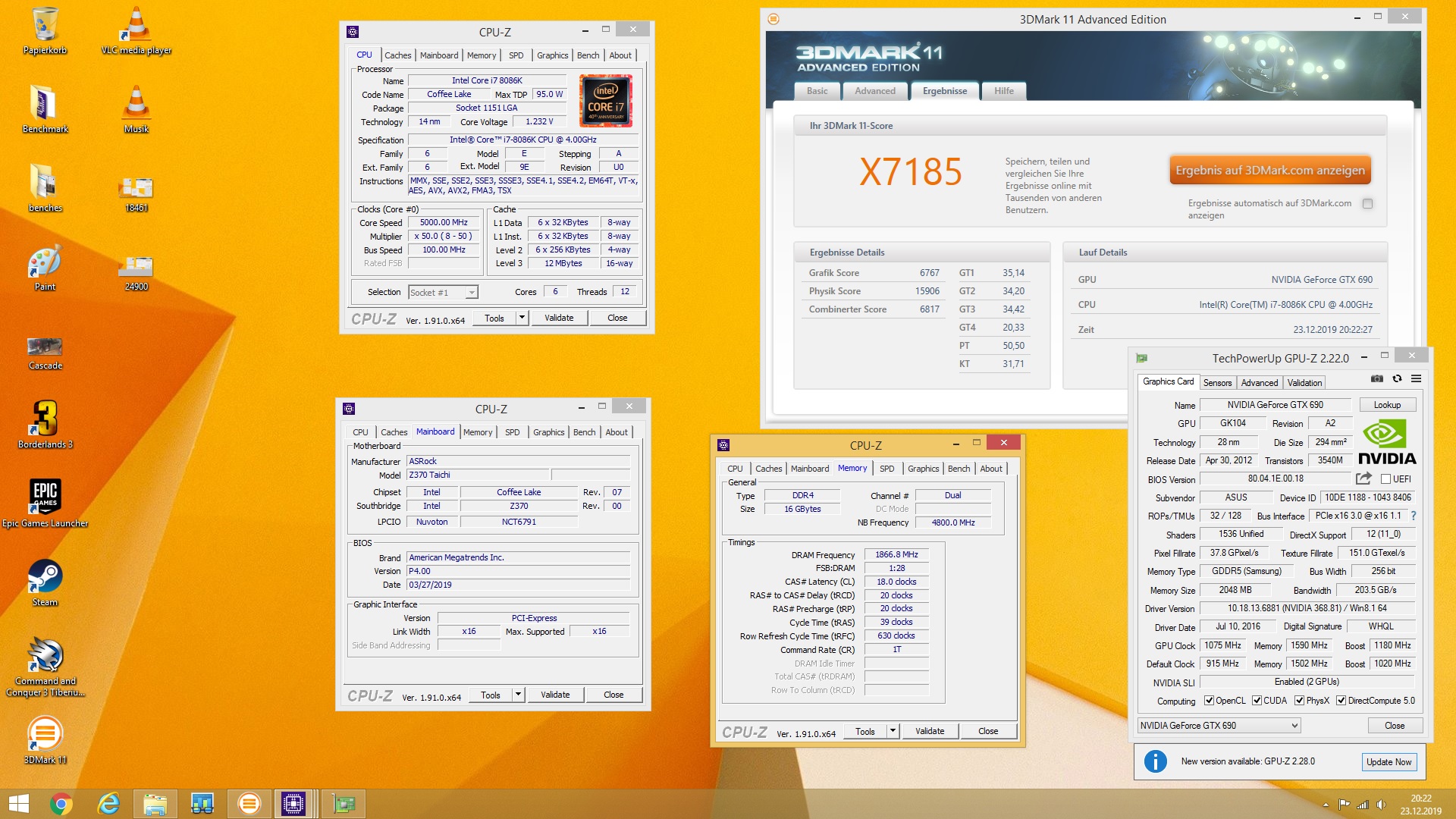Launch Command and Conquer 3 shortcut

click(45, 666)
